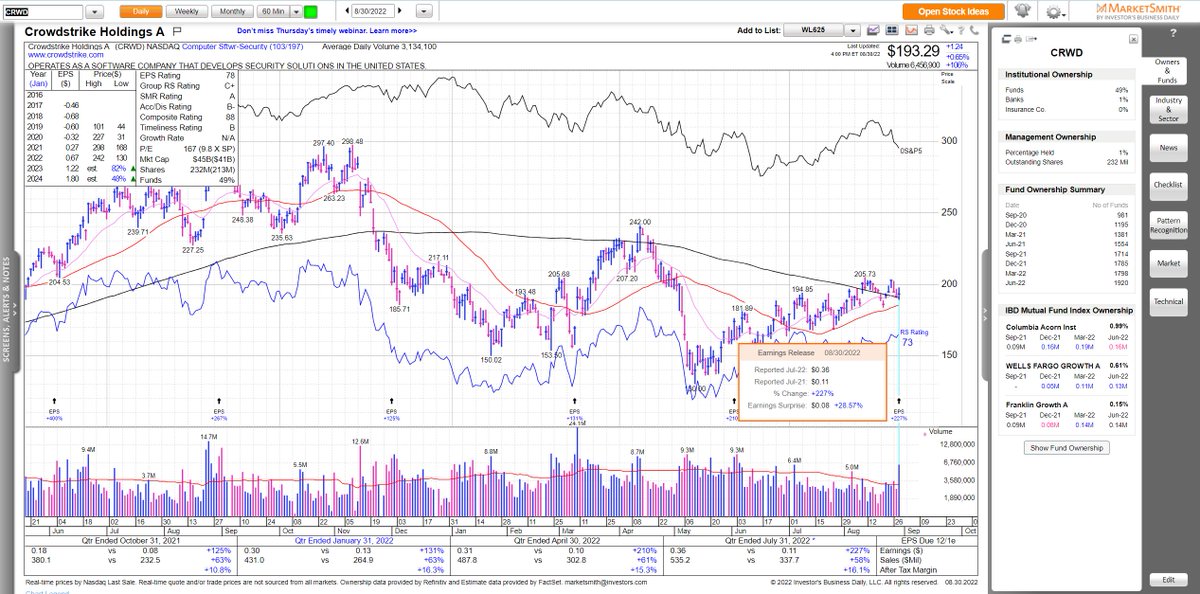The width and height of the screenshot is (1200, 594).
Task: Click the blue grid view icon in the toolbar
Action: pyautogui.click(x=890, y=31)
